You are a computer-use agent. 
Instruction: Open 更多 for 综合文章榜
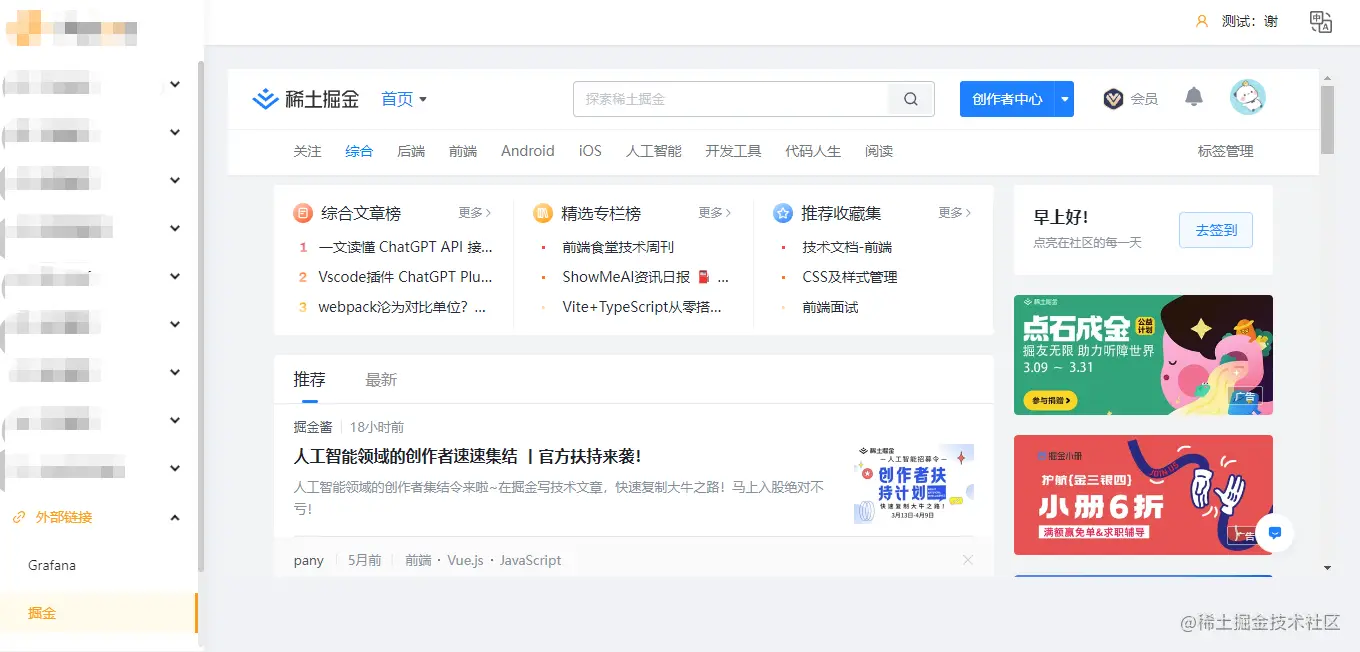pyautogui.click(x=475, y=213)
